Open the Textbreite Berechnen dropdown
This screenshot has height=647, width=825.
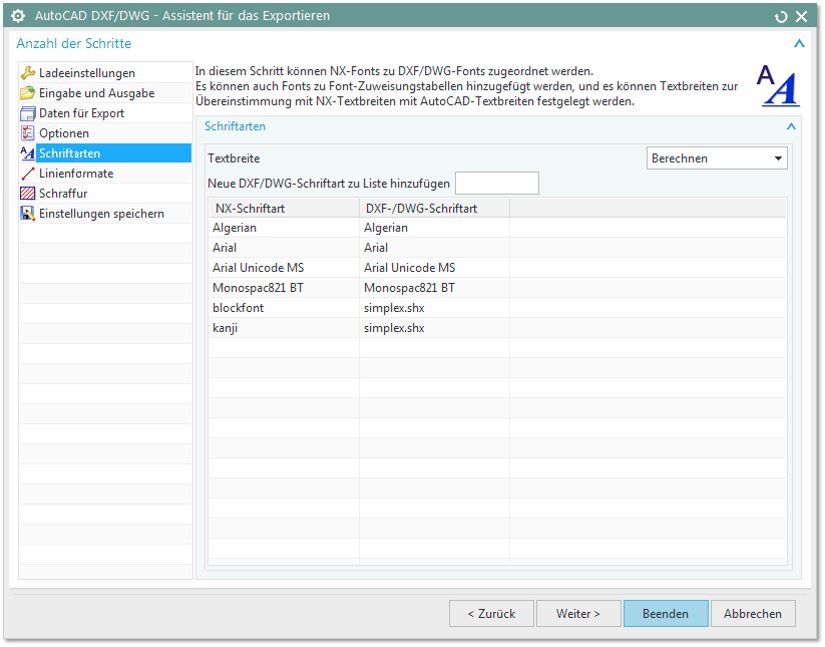[717, 158]
